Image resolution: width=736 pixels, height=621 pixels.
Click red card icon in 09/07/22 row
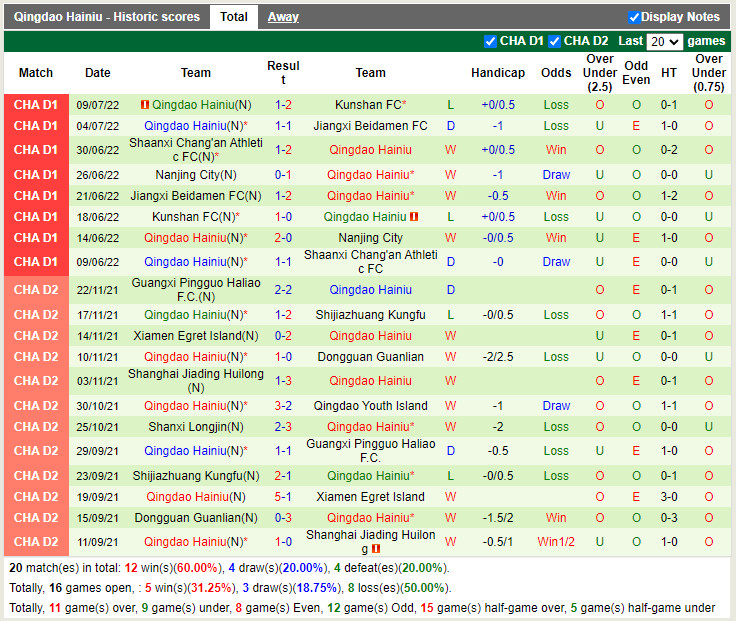145,105
